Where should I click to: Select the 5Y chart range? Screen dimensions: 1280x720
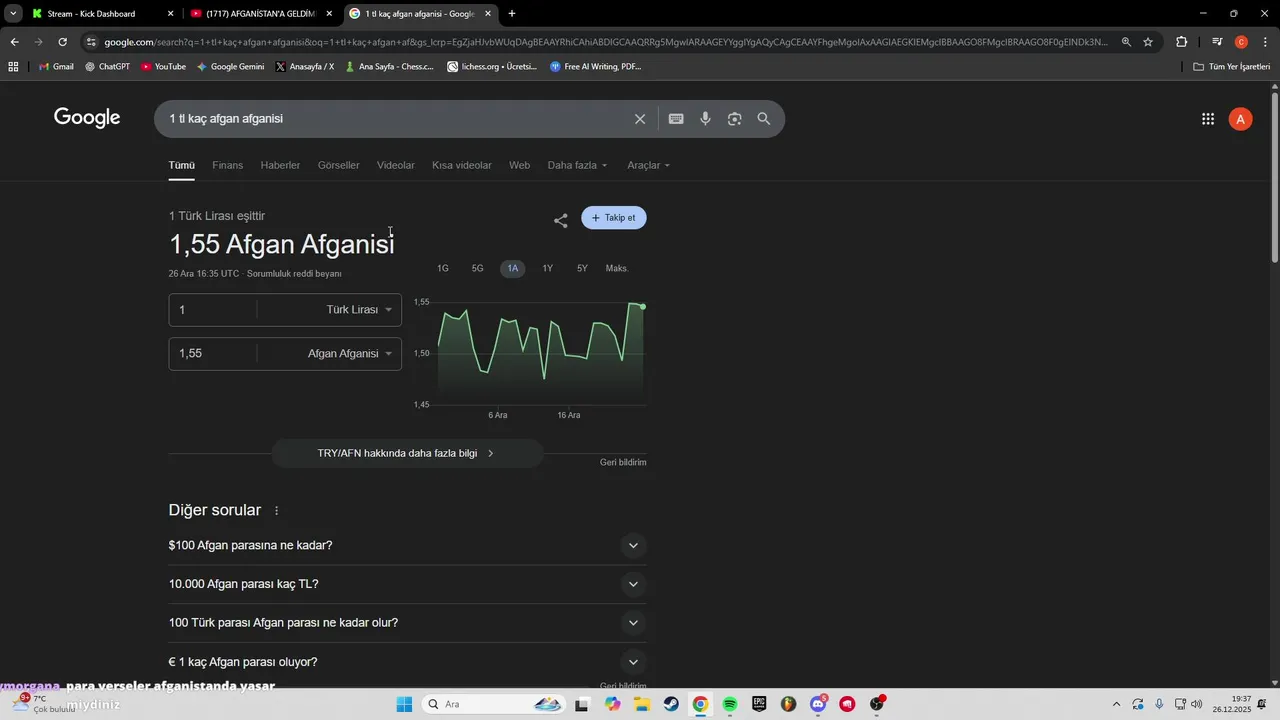(582, 268)
